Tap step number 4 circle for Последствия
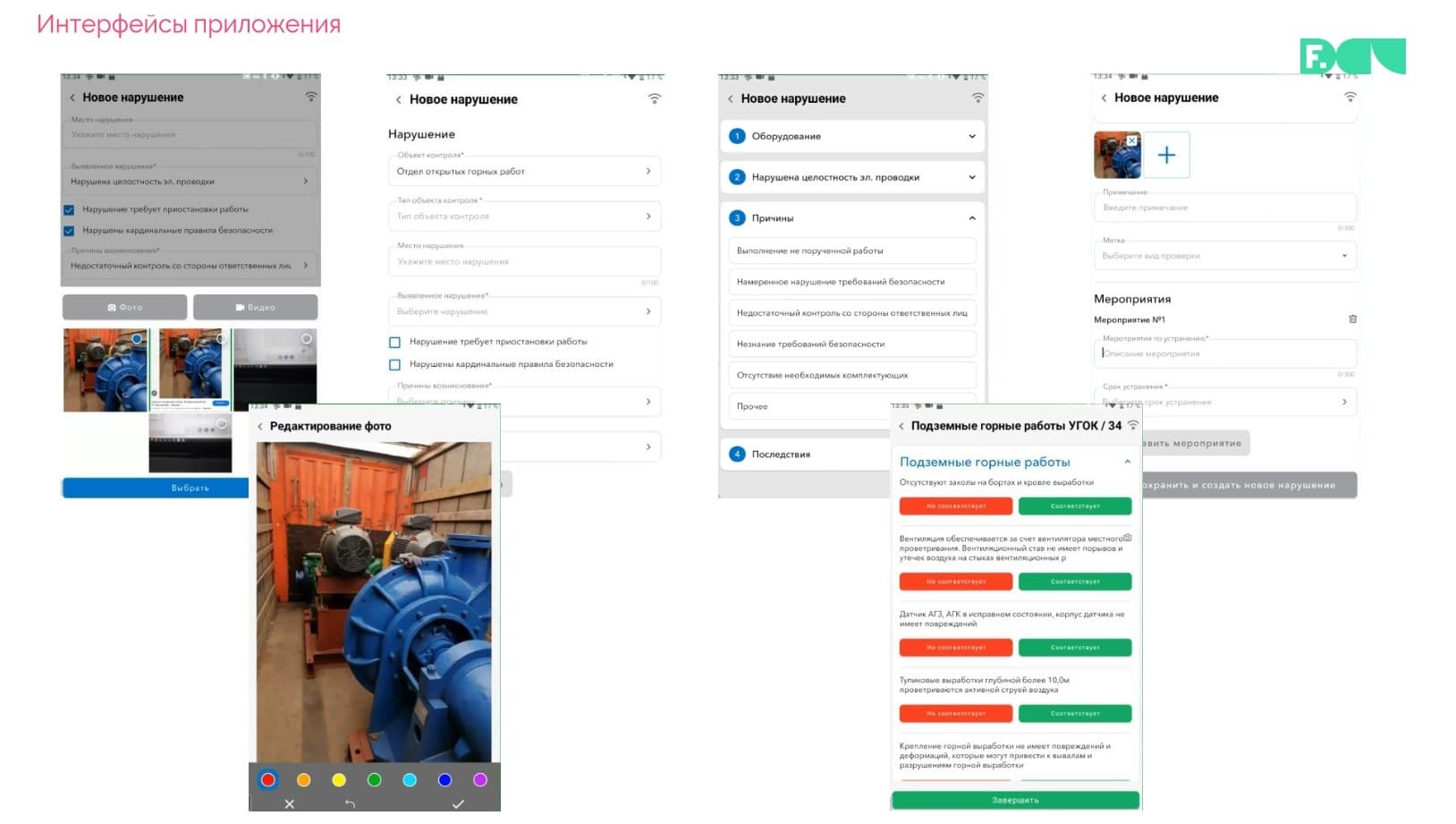1456x824 pixels. click(x=737, y=454)
